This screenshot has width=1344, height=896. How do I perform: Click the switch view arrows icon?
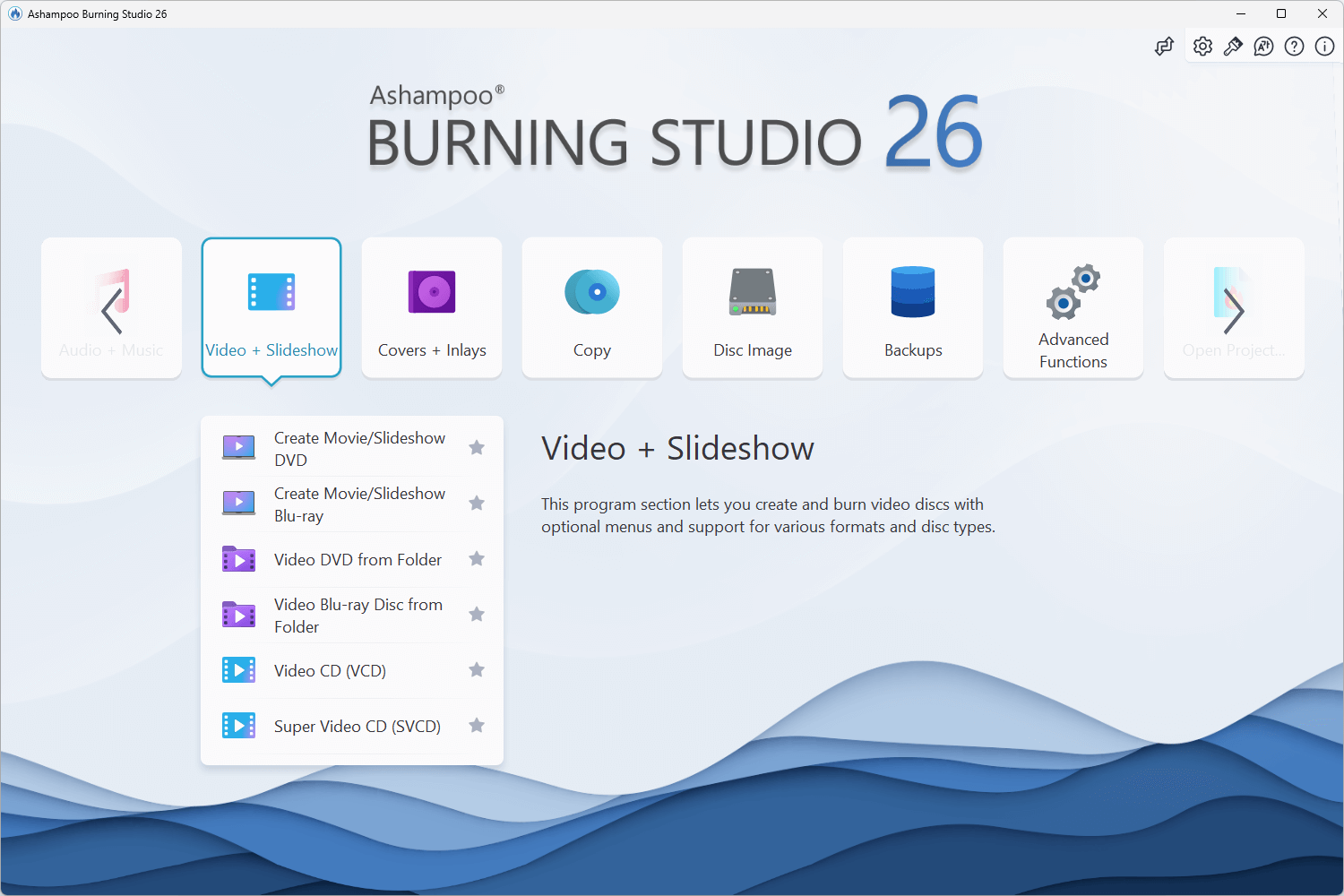coord(1164,46)
